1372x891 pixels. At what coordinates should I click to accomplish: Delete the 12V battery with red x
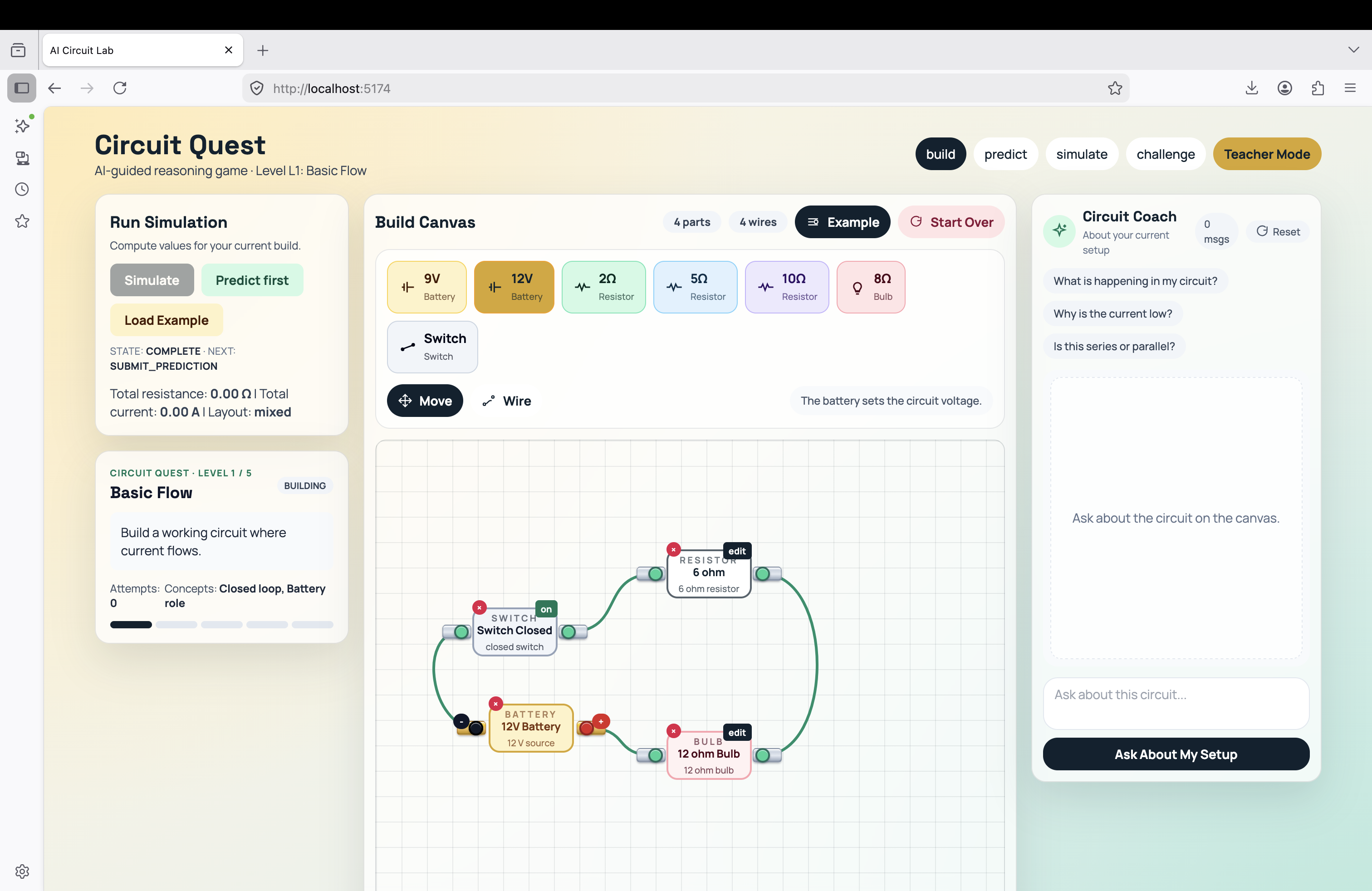click(495, 704)
